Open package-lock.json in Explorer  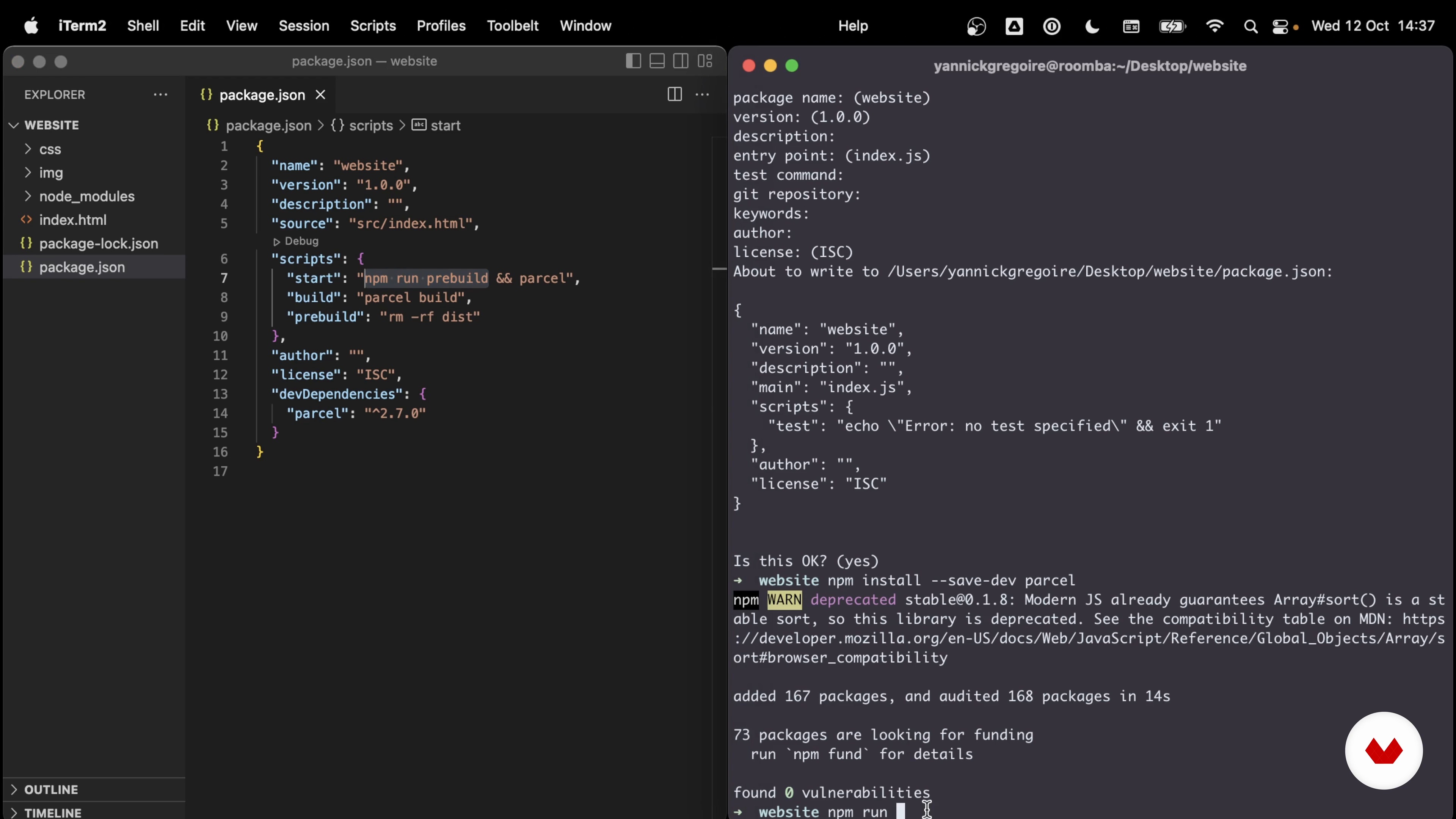pyautogui.click(x=98, y=243)
